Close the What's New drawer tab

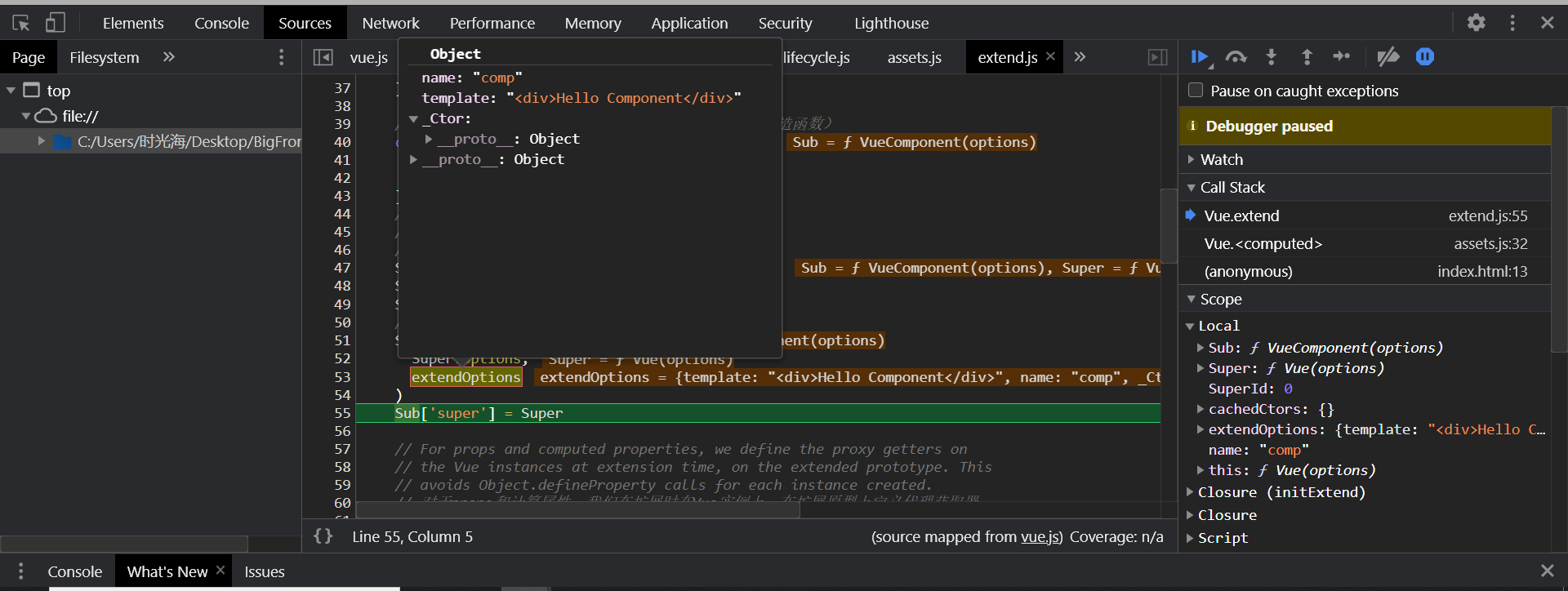[220, 571]
